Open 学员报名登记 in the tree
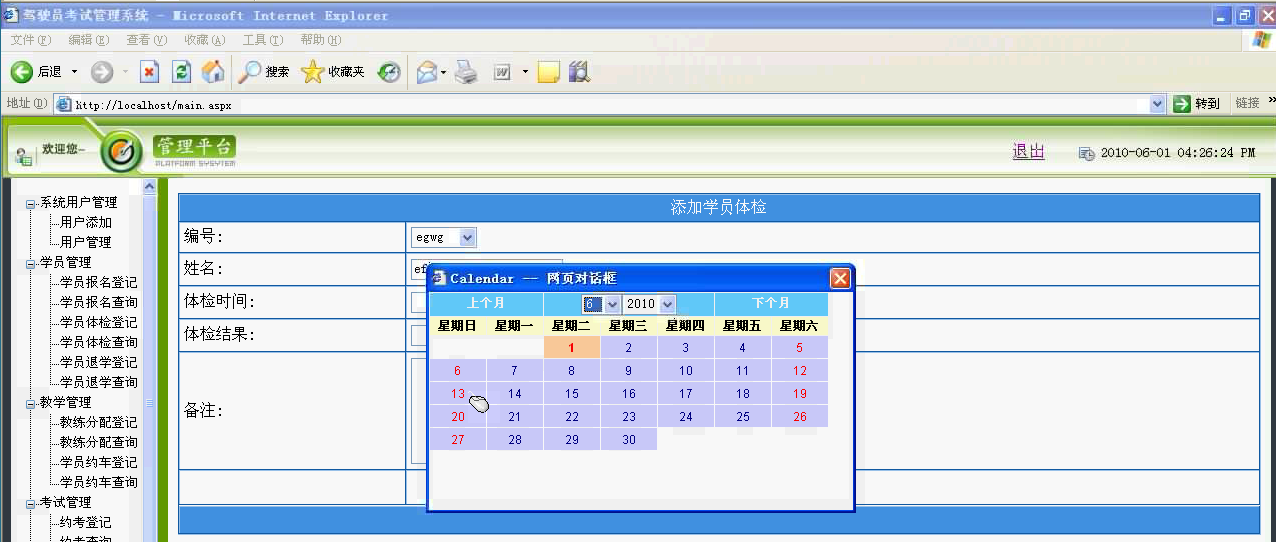Viewport: 1276px width, 542px height. (x=99, y=282)
